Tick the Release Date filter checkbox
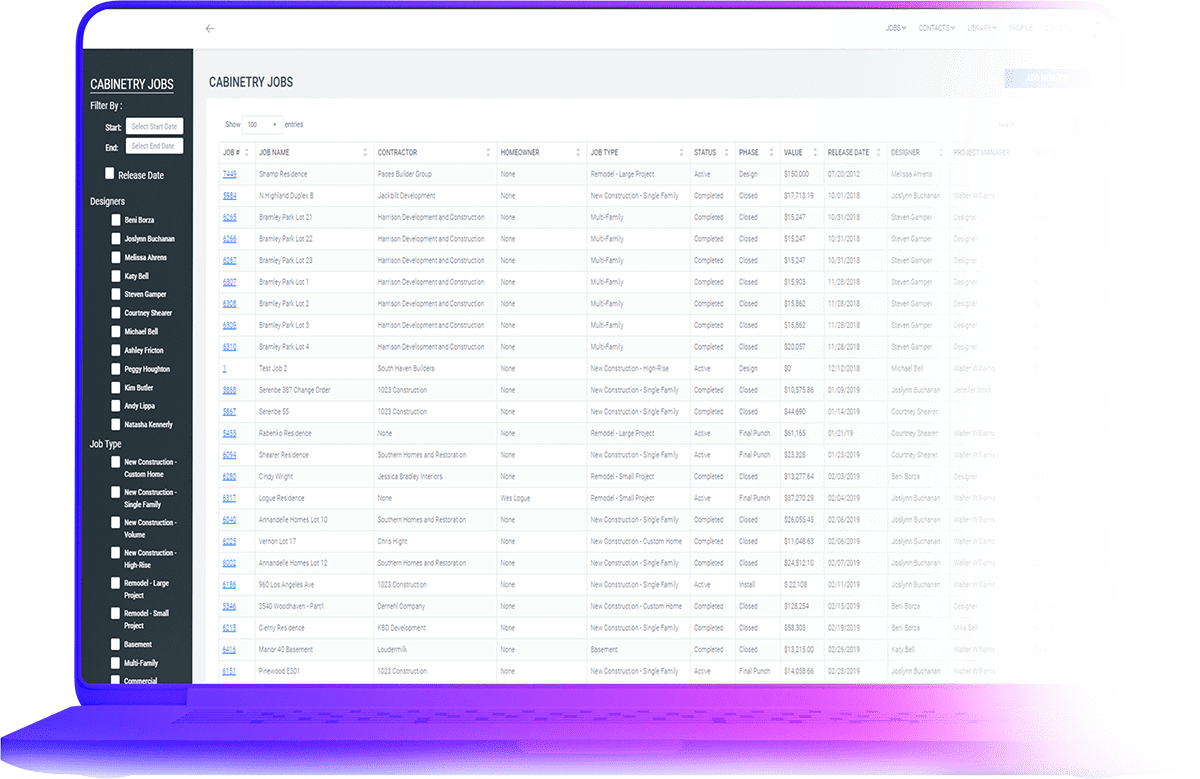 point(110,173)
